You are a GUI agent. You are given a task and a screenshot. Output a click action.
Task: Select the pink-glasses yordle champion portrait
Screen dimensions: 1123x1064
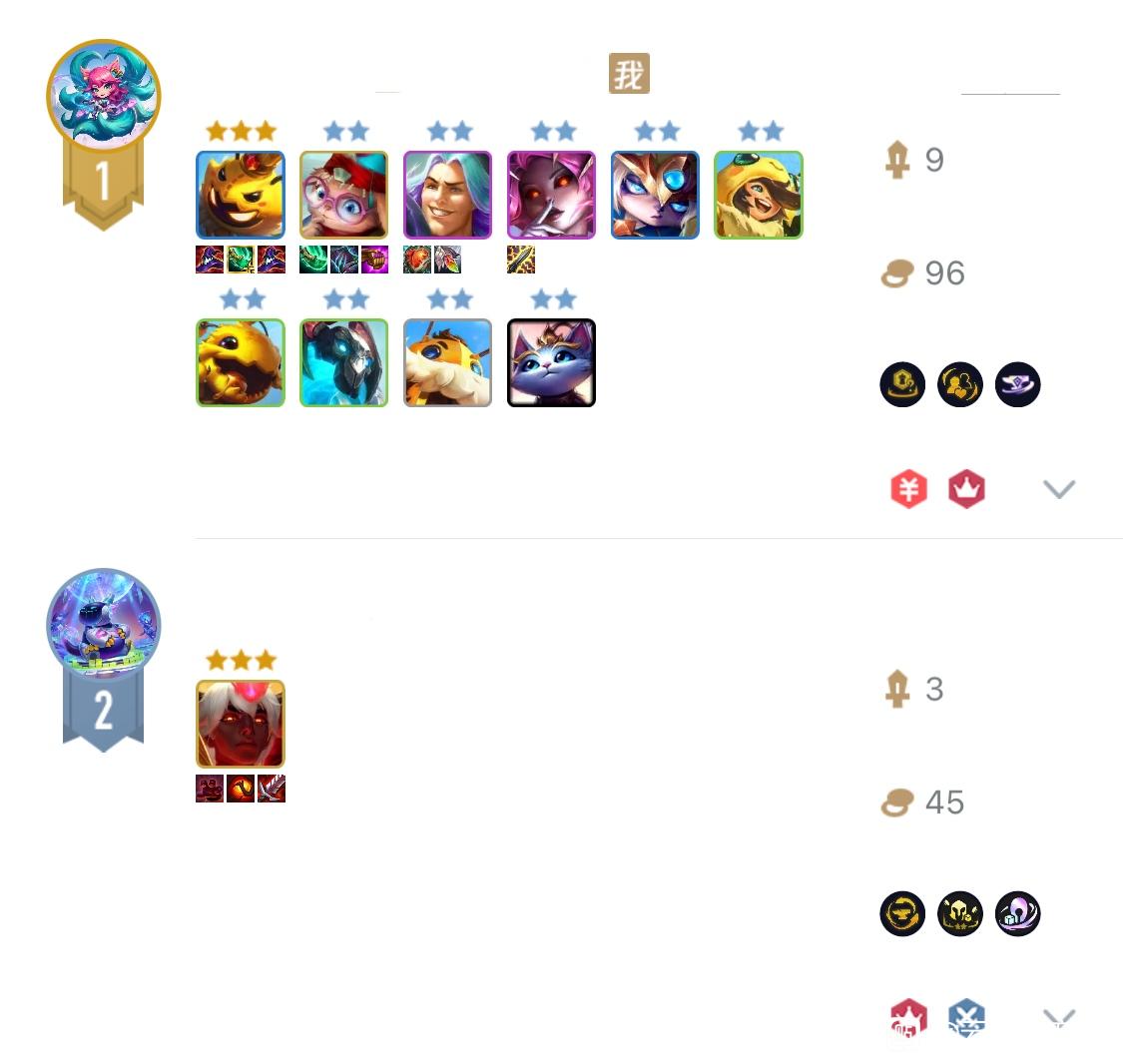343,195
